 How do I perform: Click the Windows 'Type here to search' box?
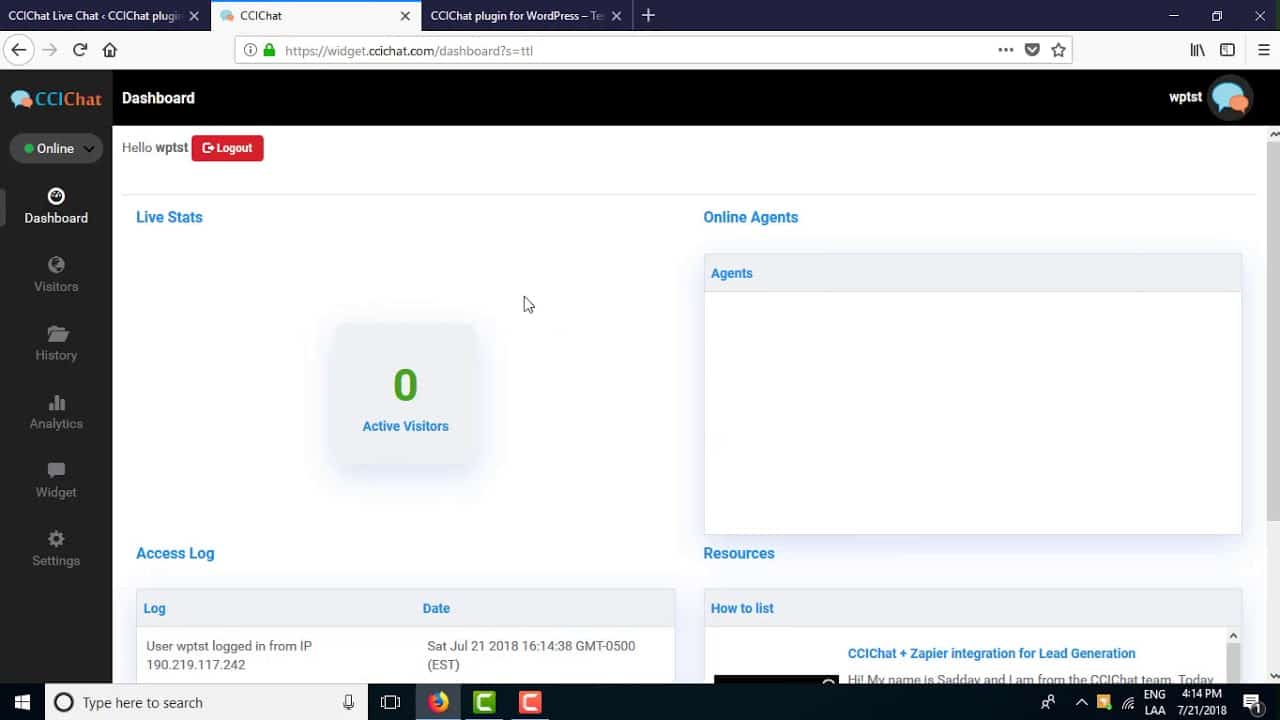[x=206, y=702]
